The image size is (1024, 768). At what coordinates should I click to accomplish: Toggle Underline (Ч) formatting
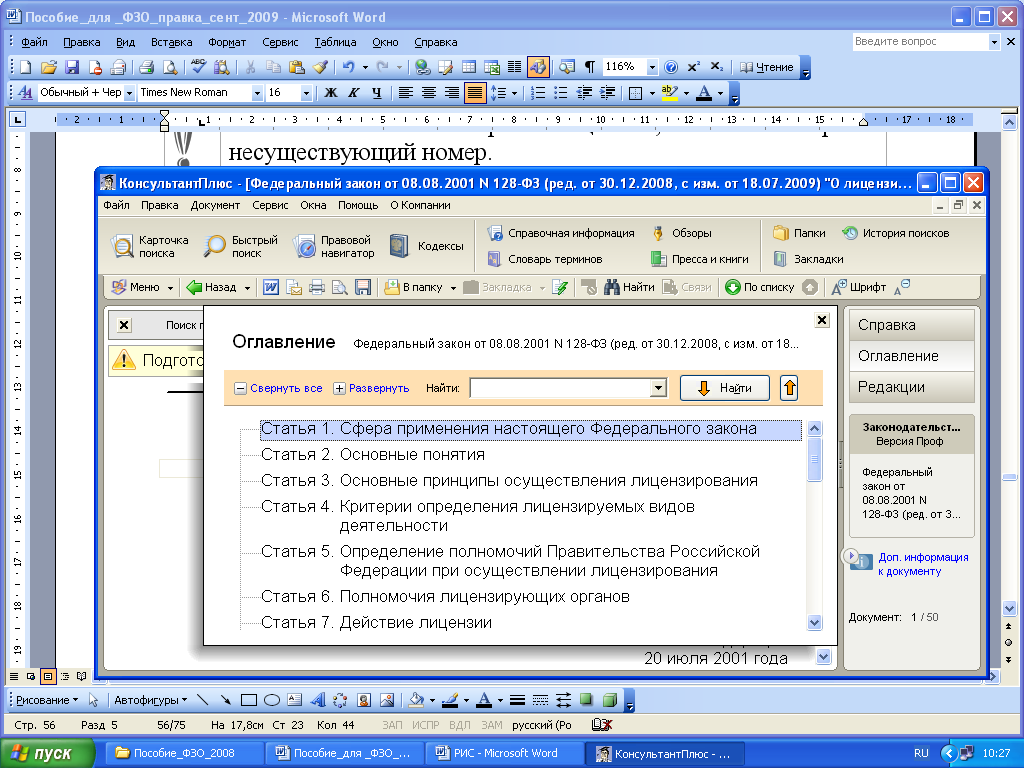(377, 93)
